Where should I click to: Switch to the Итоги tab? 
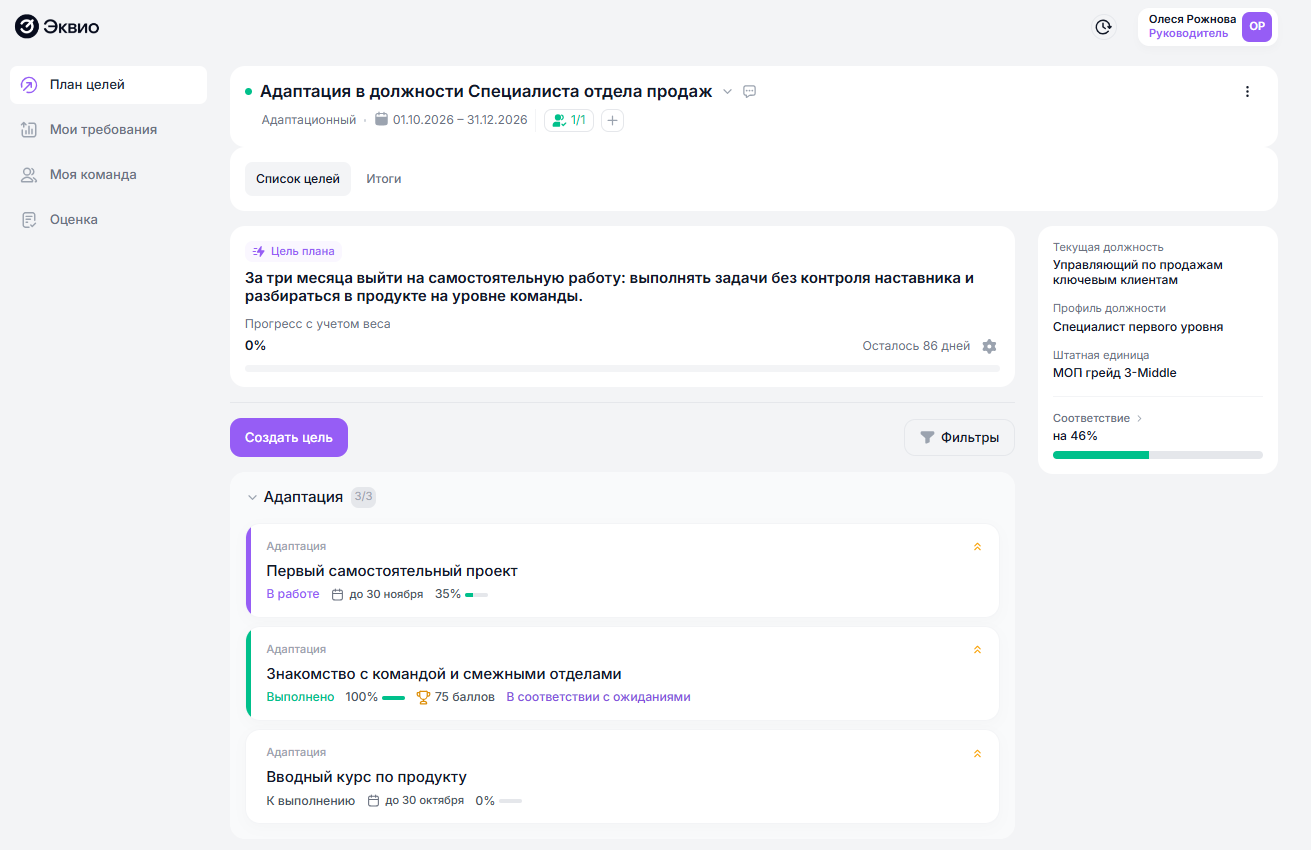[x=384, y=179]
